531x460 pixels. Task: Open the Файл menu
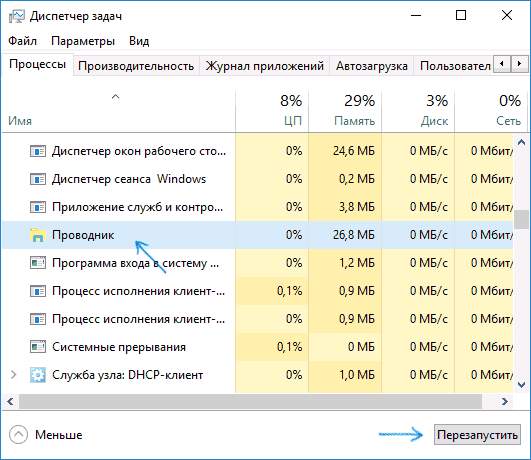(22, 41)
